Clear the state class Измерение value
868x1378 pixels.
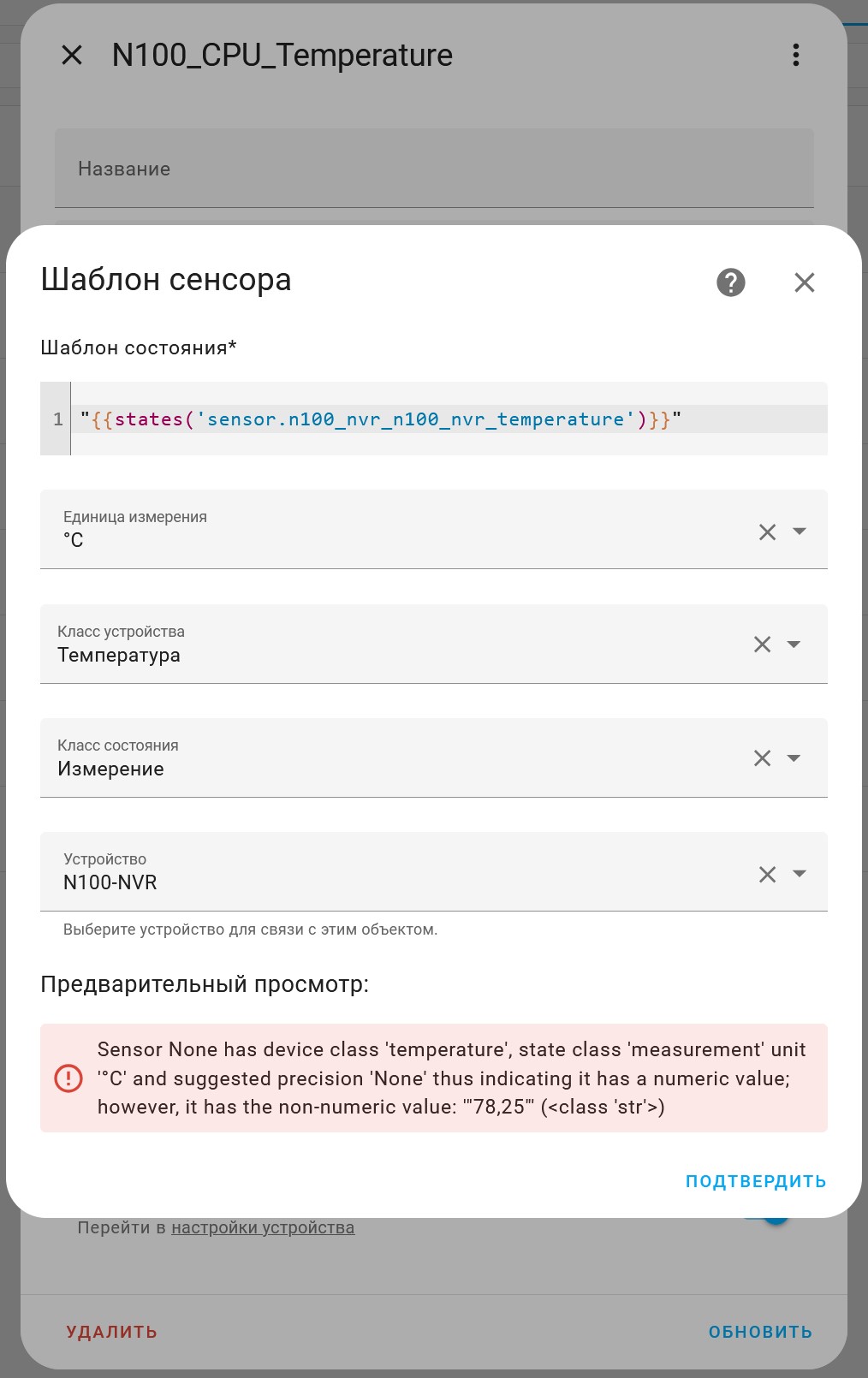coord(762,758)
